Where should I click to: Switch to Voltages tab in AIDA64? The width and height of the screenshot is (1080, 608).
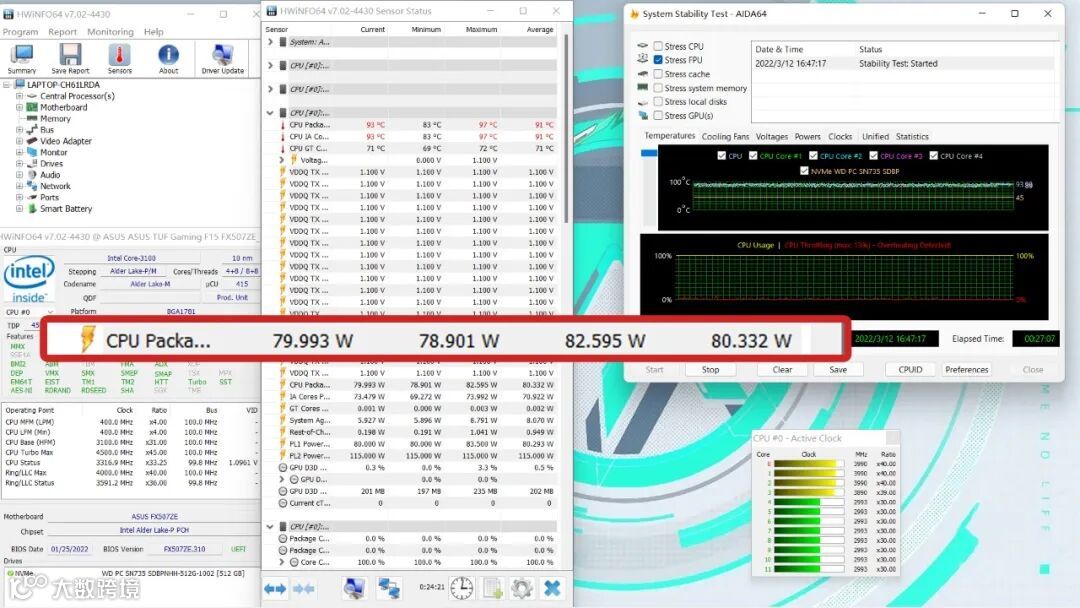[771, 136]
